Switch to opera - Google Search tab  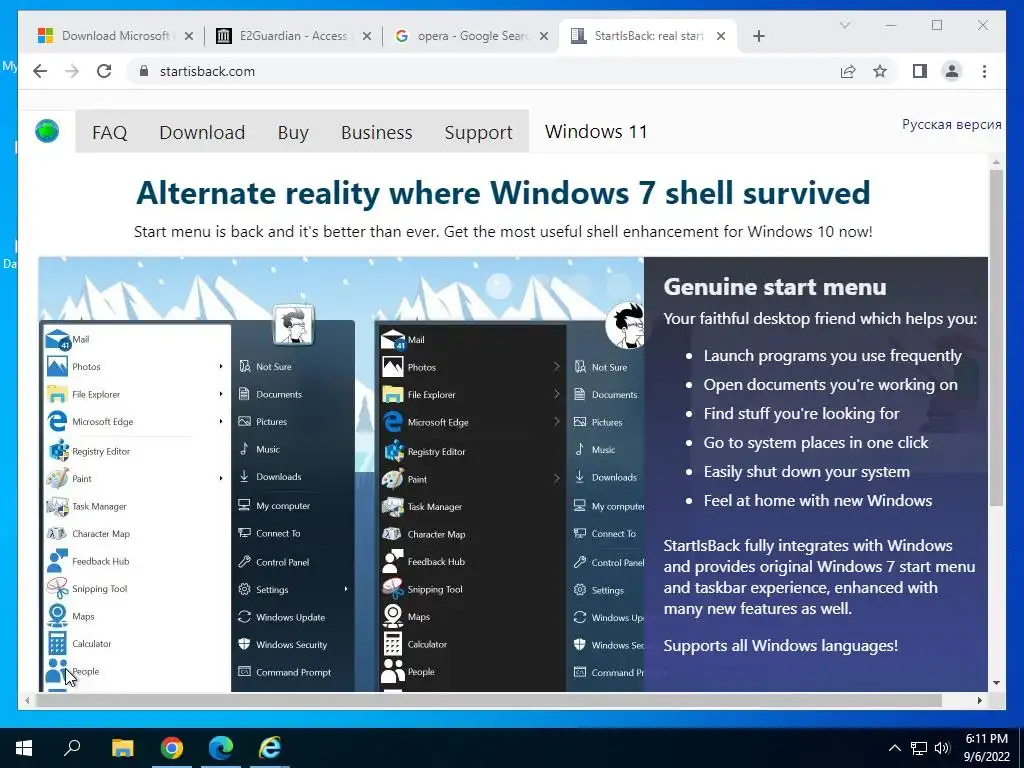470,36
